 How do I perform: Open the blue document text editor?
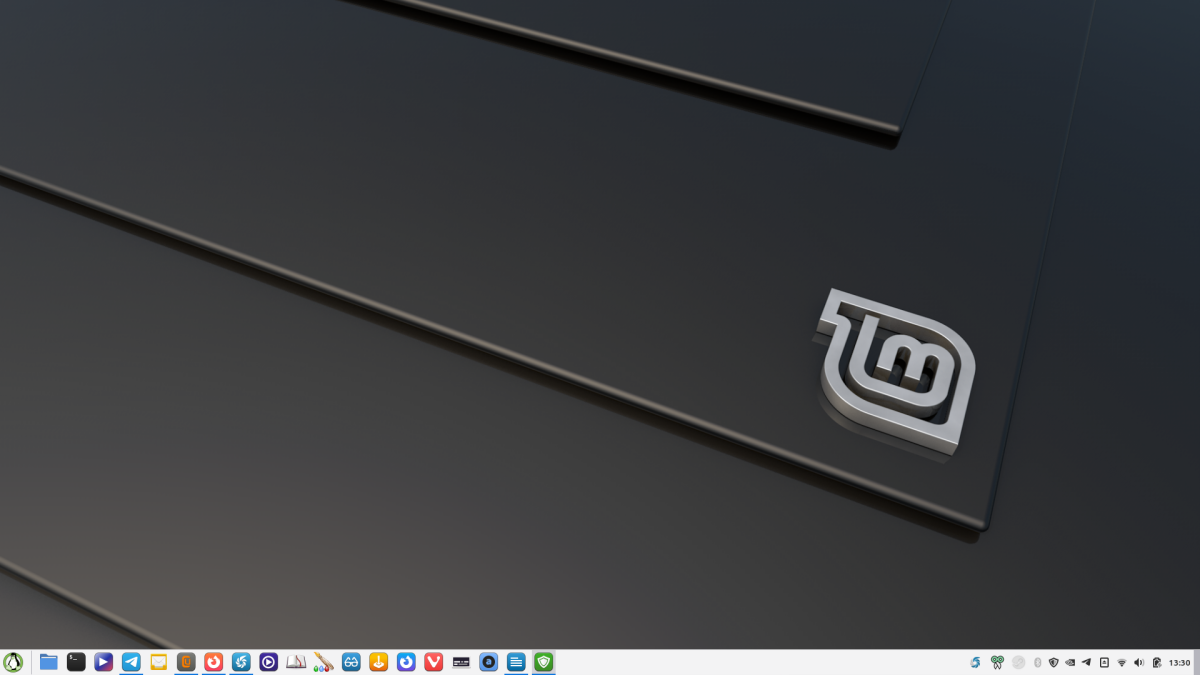(x=516, y=661)
